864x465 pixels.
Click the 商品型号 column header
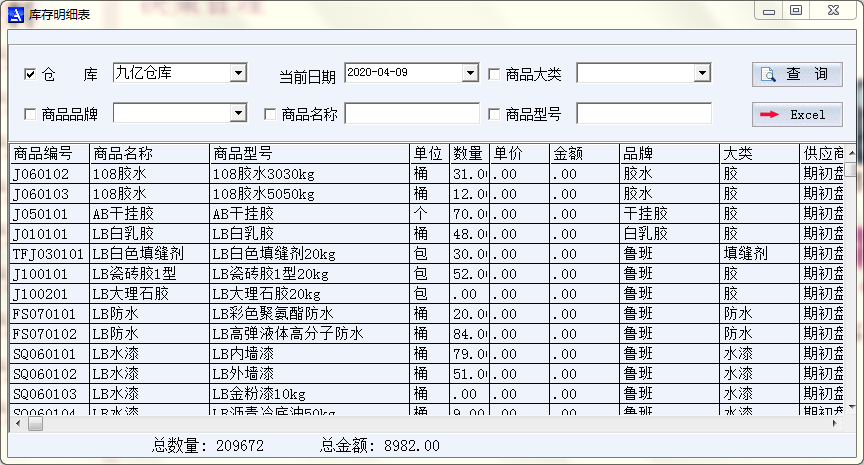310,153
